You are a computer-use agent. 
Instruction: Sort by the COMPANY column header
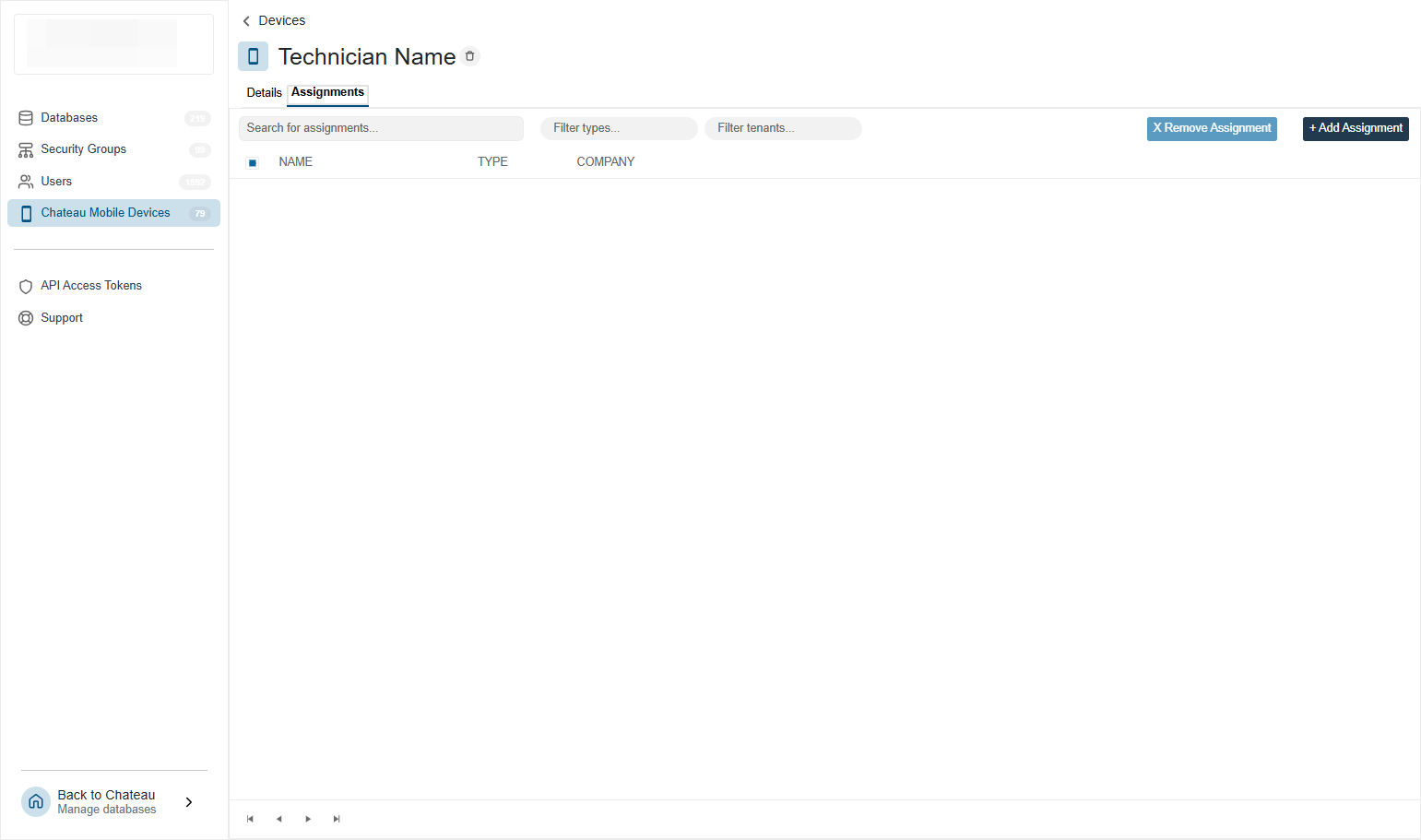[606, 161]
